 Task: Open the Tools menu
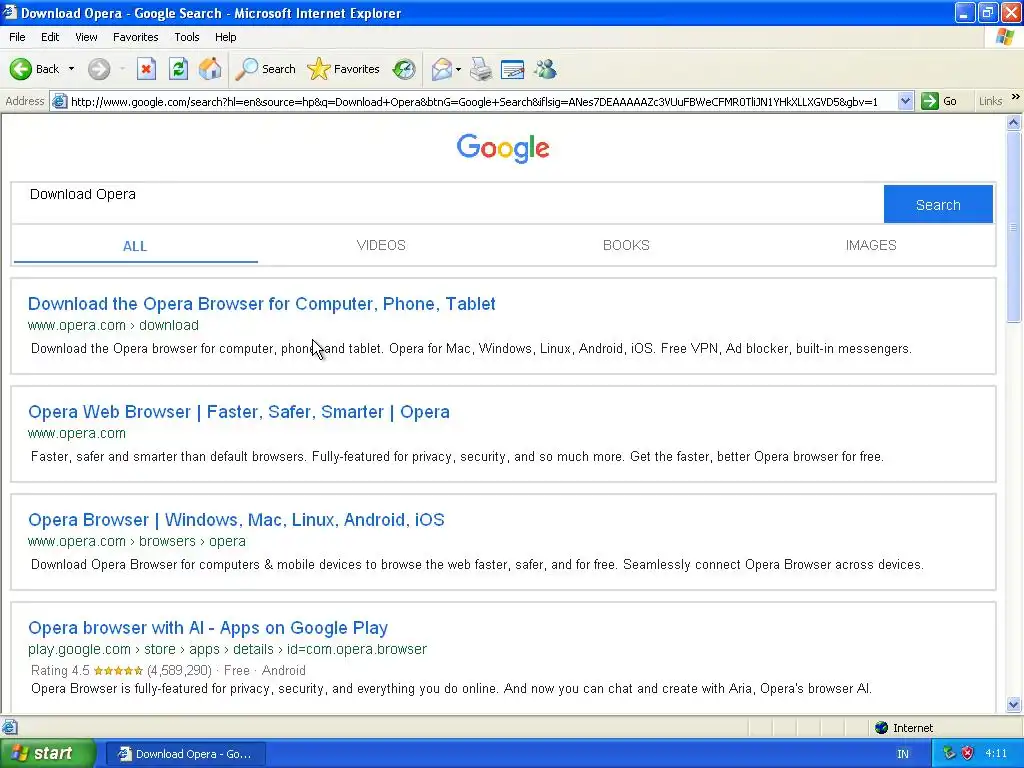point(187,37)
